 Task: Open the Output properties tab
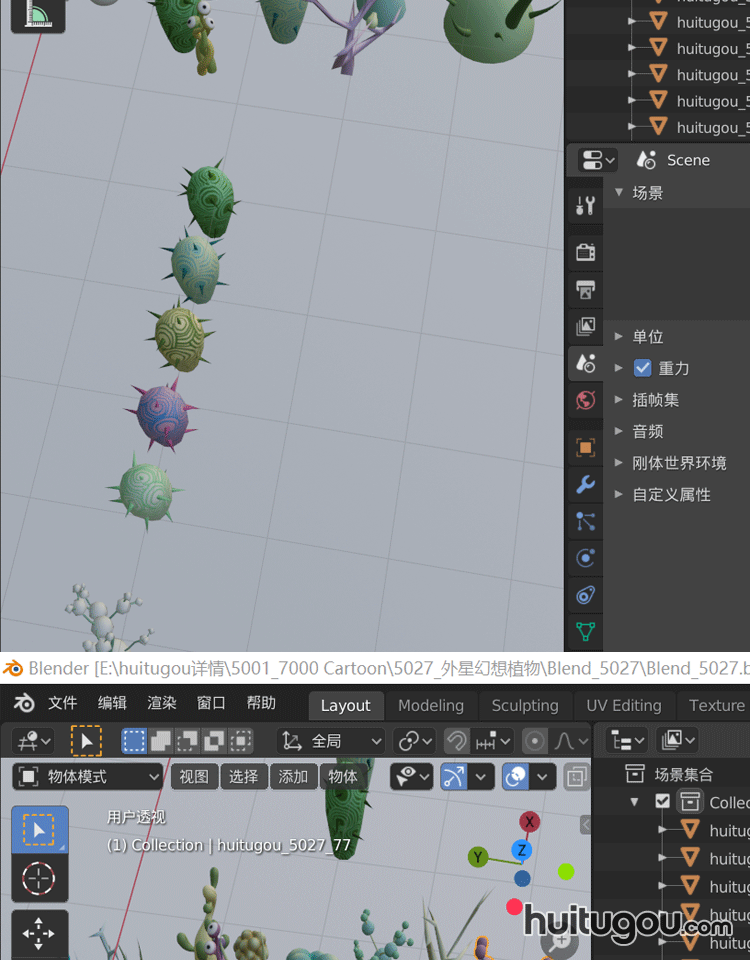pos(585,289)
